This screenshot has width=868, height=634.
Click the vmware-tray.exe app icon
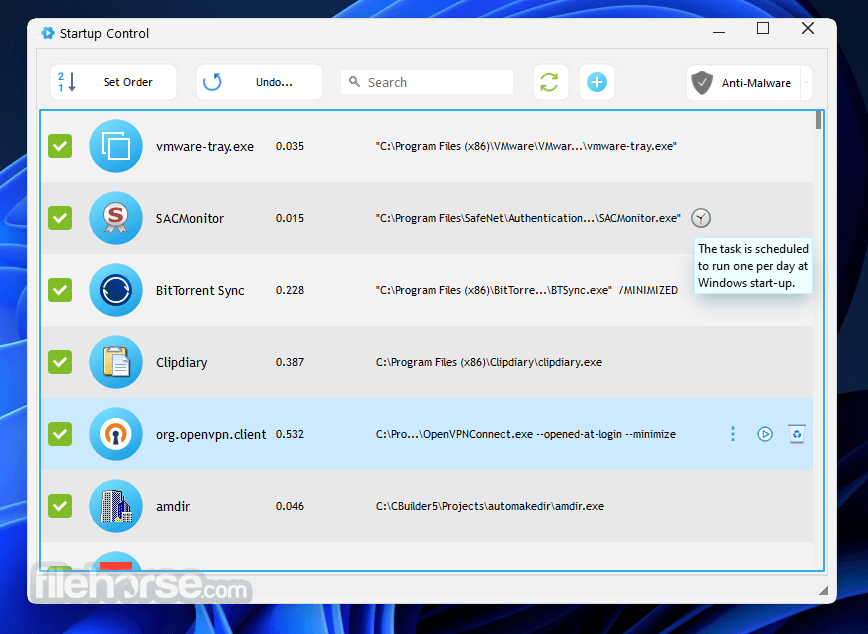(116, 146)
